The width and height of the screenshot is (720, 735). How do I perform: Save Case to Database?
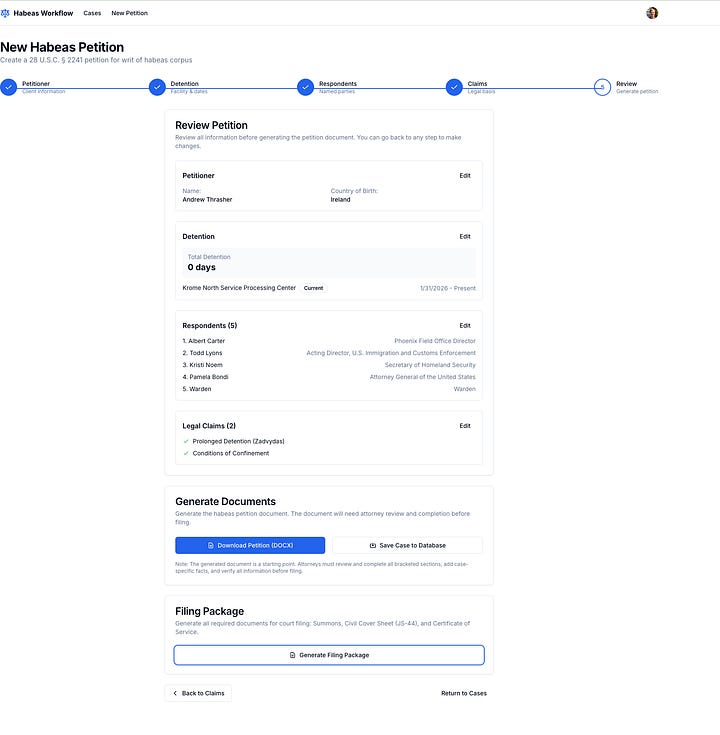coord(407,545)
